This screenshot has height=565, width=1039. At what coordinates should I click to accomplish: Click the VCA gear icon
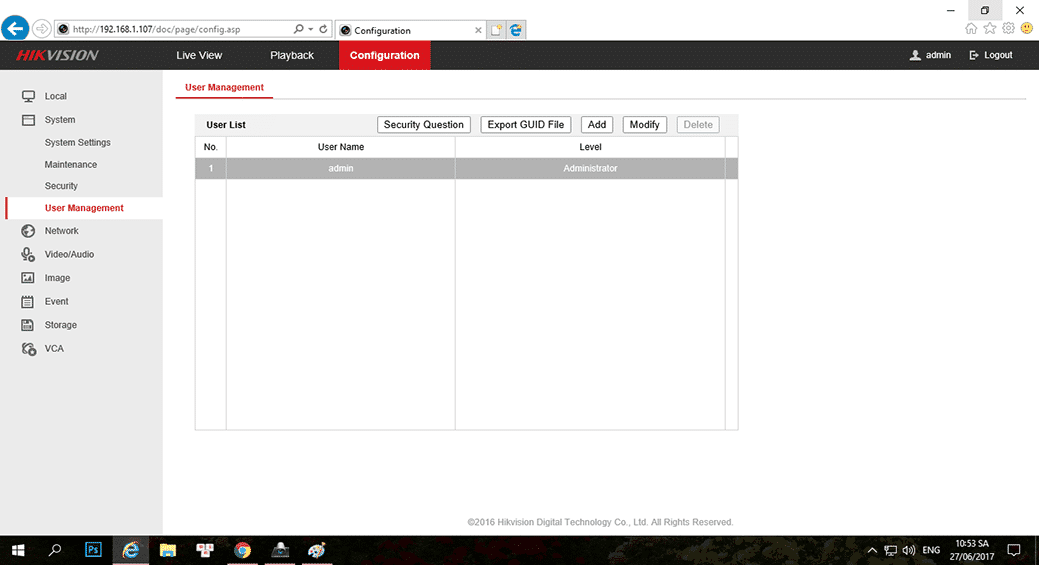coord(28,348)
